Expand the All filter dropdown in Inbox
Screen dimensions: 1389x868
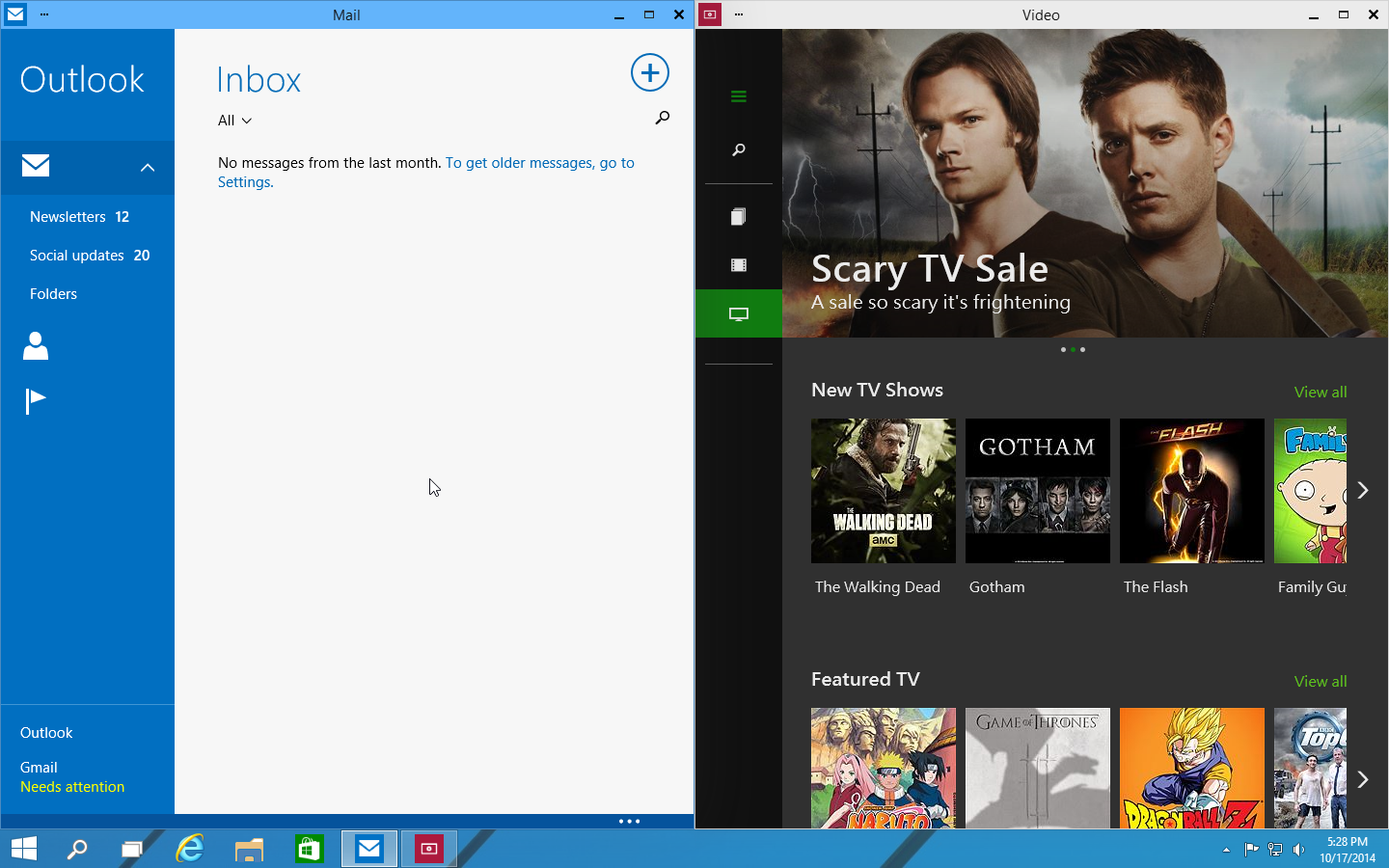click(234, 121)
